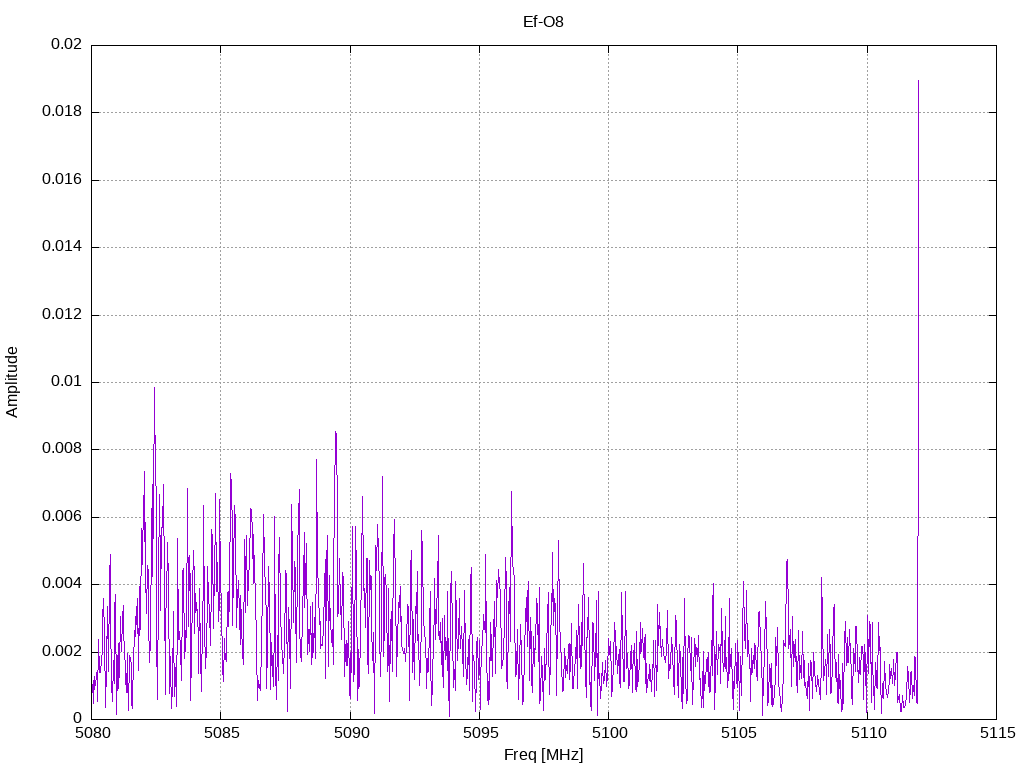
Task: Click the plot title Ef-O8
Action: coord(543,22)
